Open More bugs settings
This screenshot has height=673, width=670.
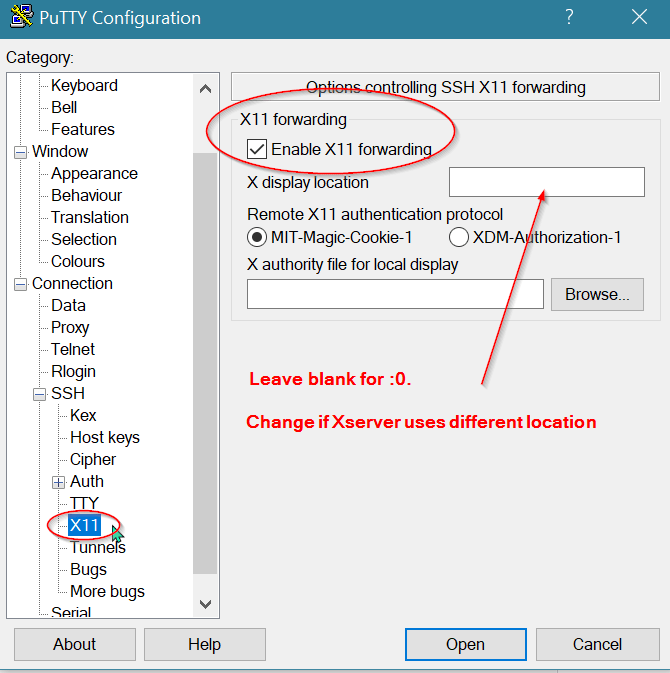107,591
